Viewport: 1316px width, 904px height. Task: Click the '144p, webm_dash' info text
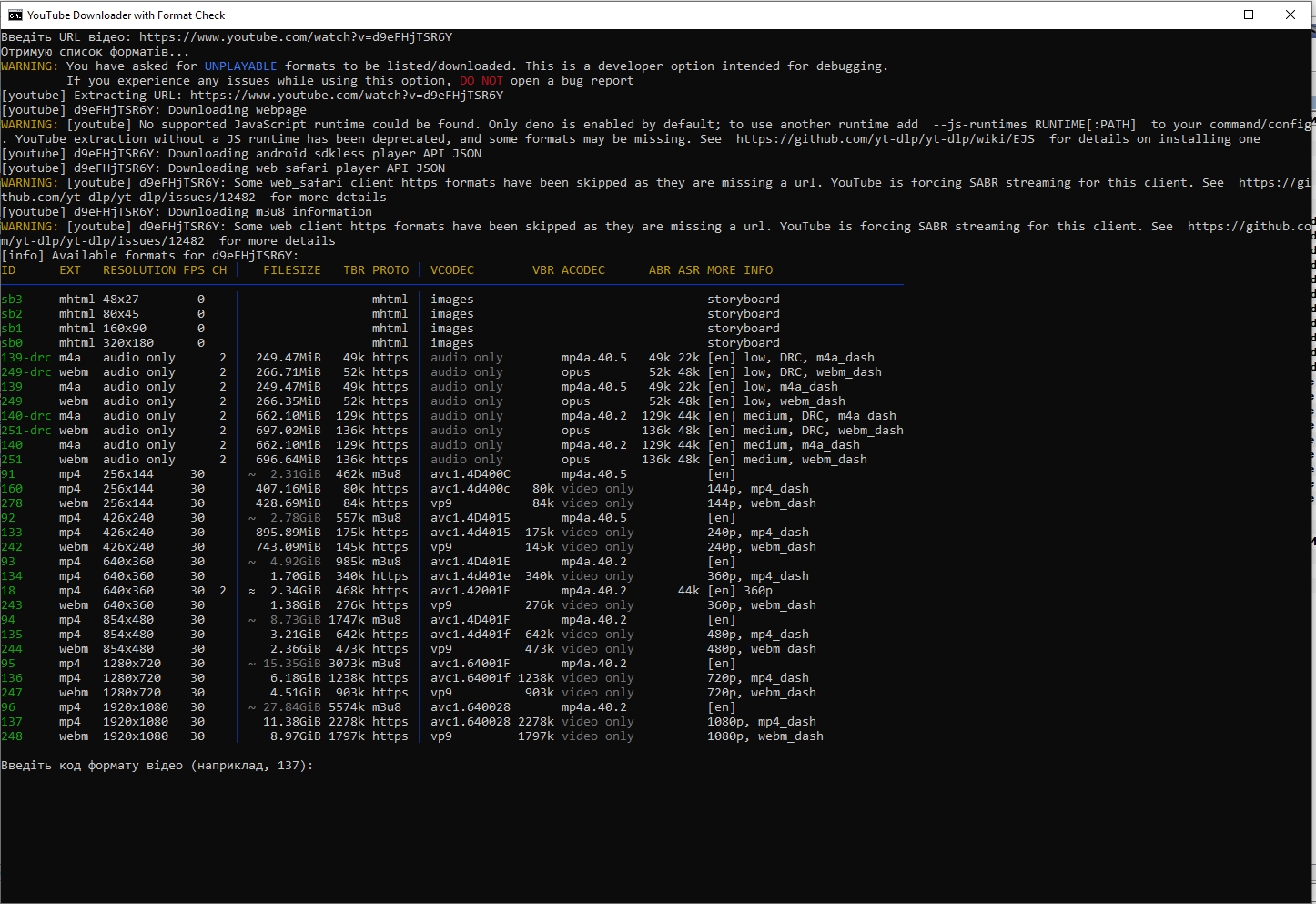point(762,503)
